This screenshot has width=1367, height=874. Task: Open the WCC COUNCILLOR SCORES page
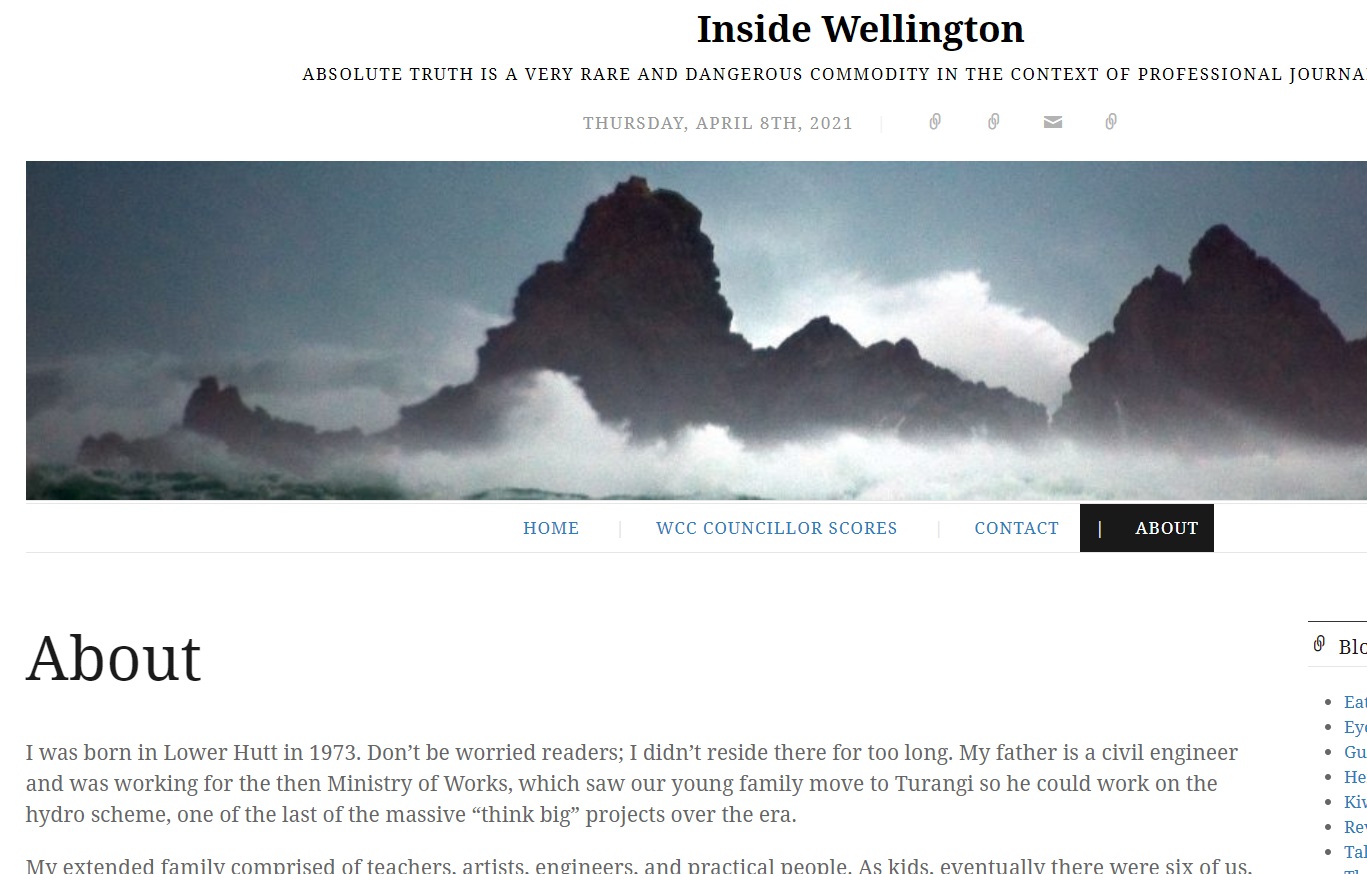pos(777,528)
